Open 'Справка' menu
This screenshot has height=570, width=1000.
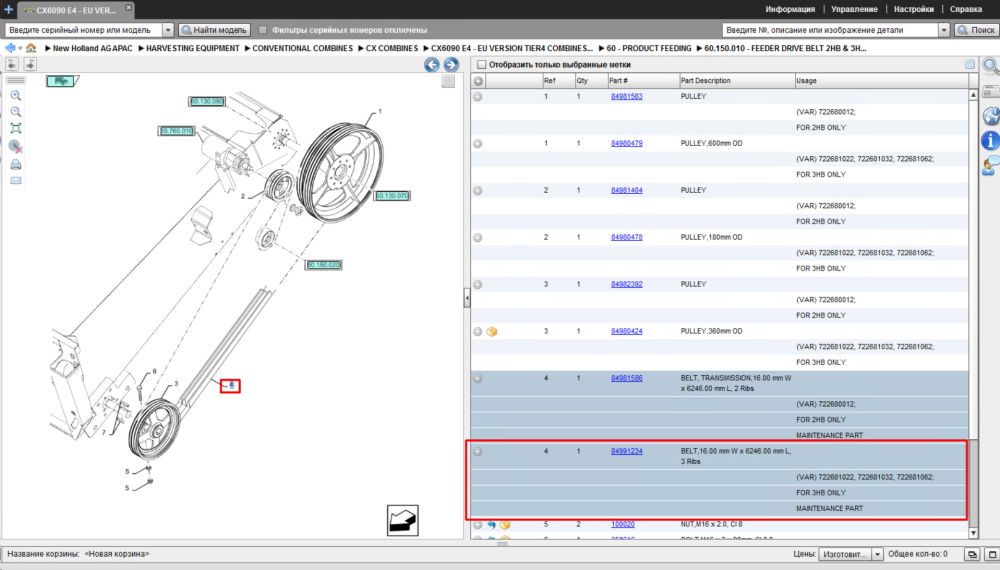coord(966,10)
